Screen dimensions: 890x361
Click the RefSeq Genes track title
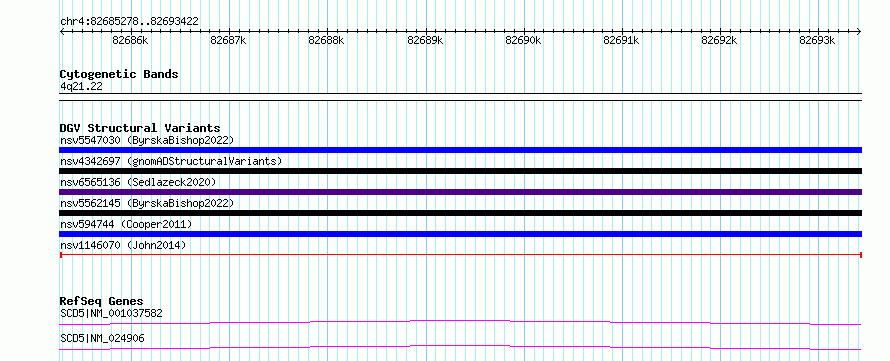(102, 301)
